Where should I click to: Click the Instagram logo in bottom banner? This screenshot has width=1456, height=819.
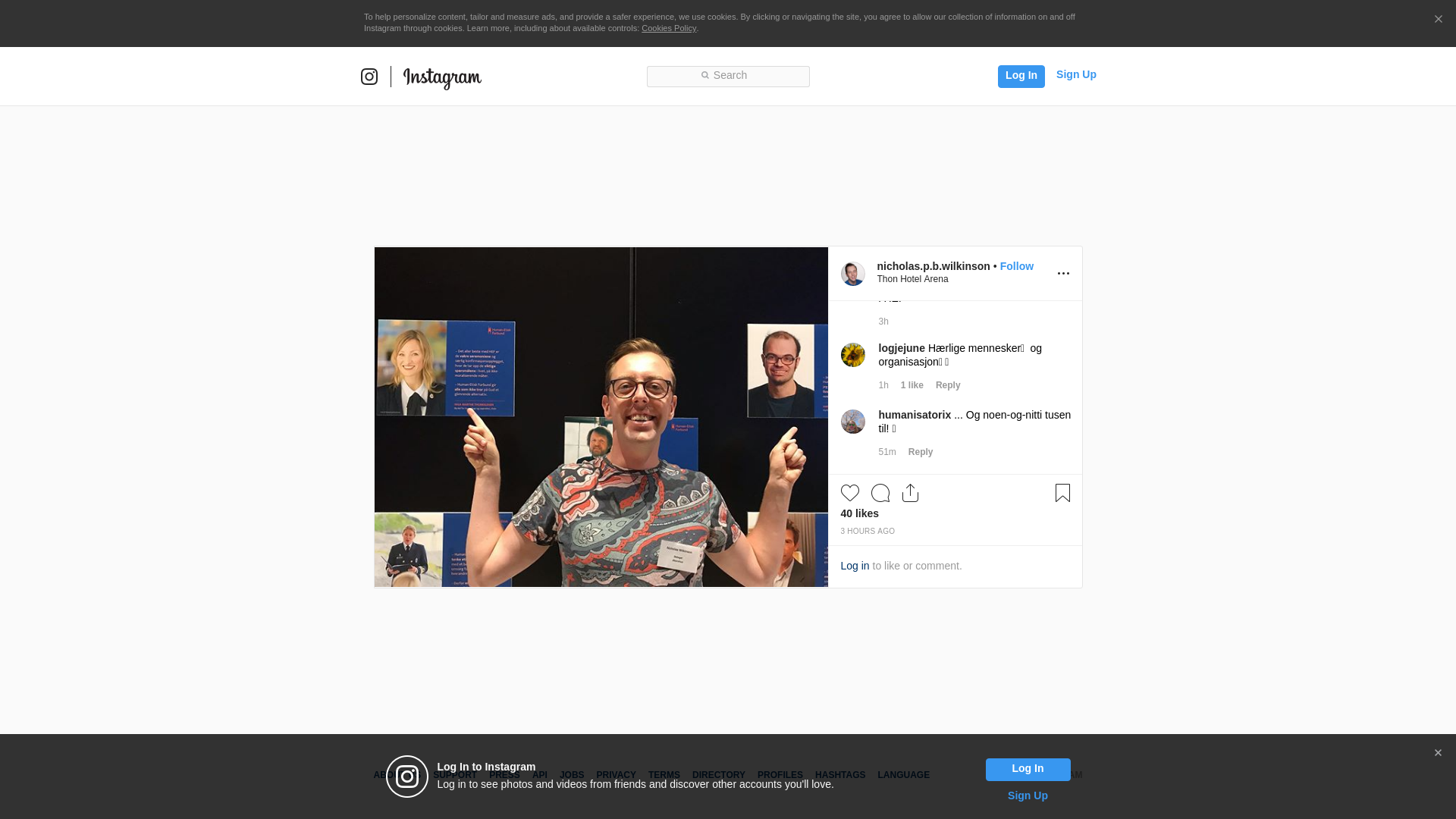click(407, 777)
